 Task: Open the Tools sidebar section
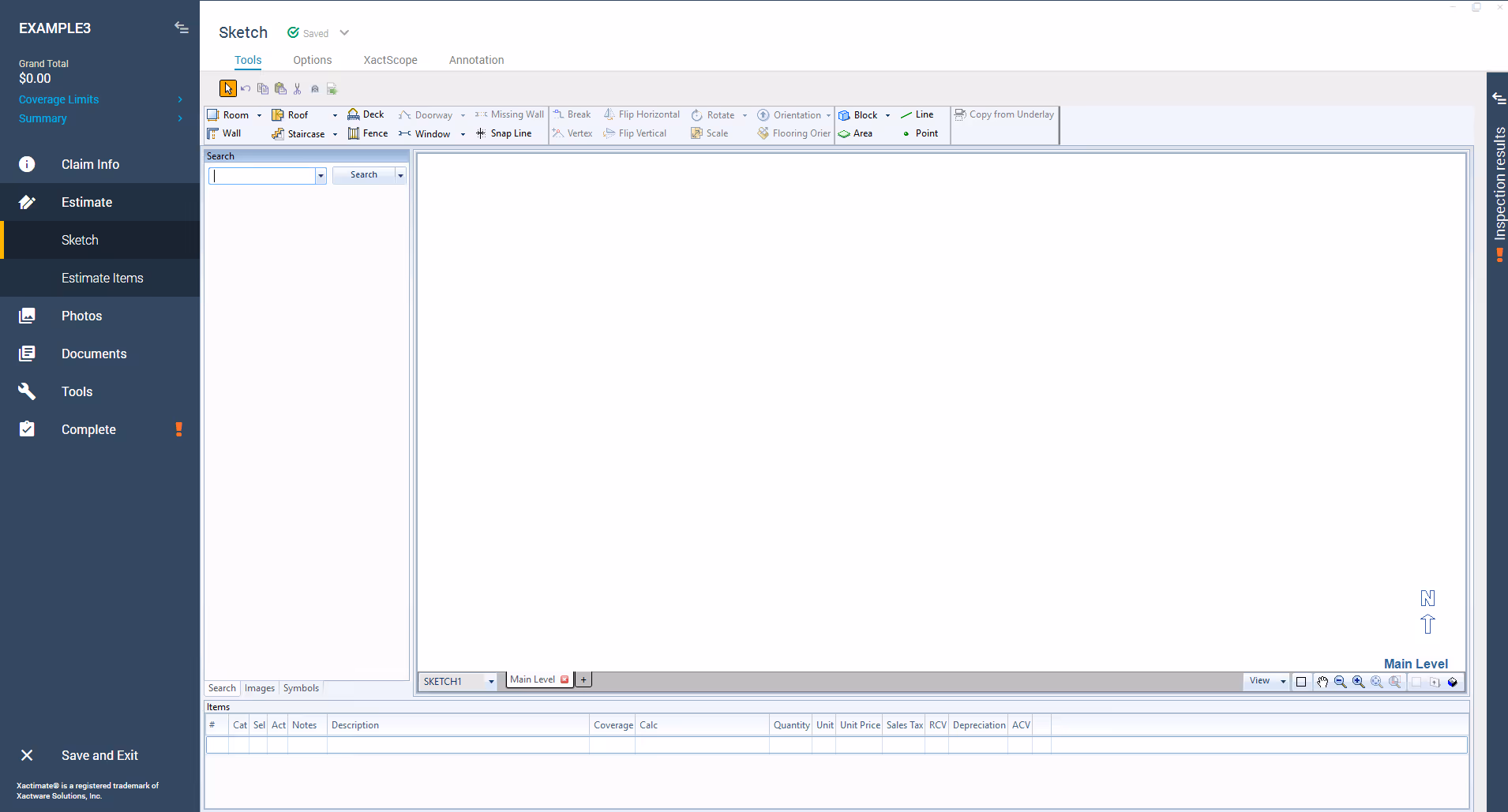pyautogui.click(x=99, y=391)
